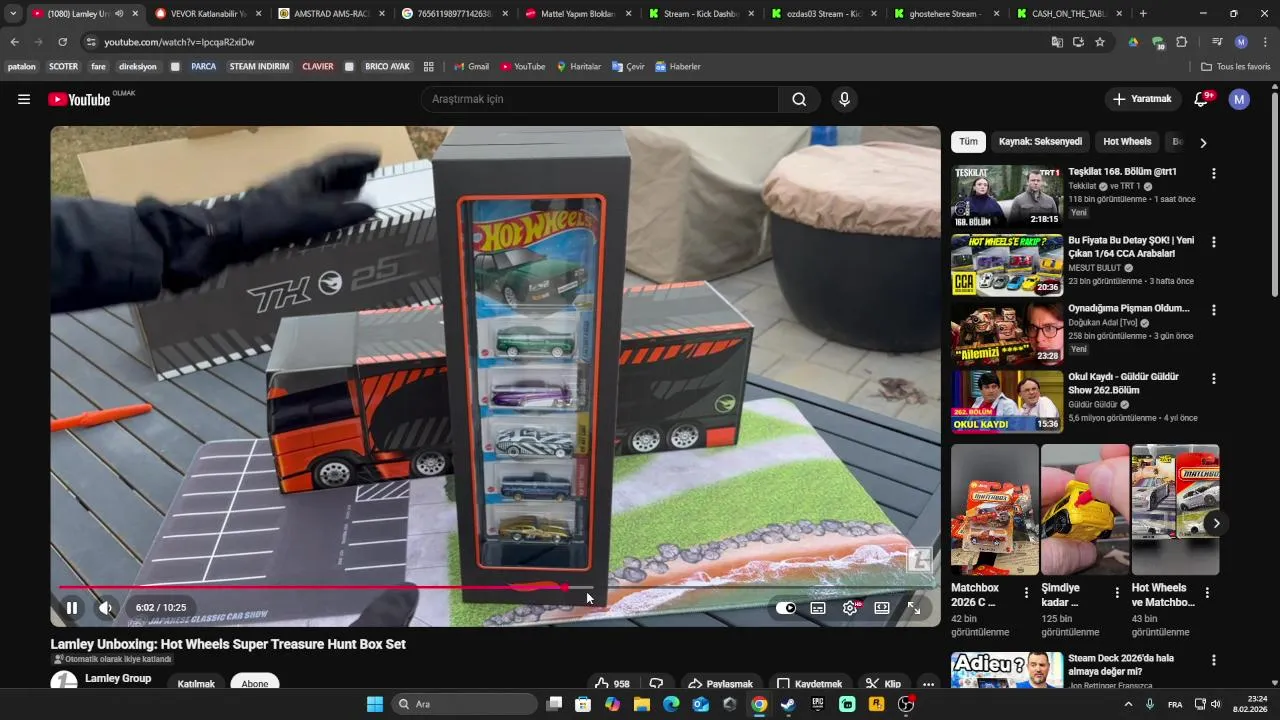Click the Abone subscribe button

point(255,684)
